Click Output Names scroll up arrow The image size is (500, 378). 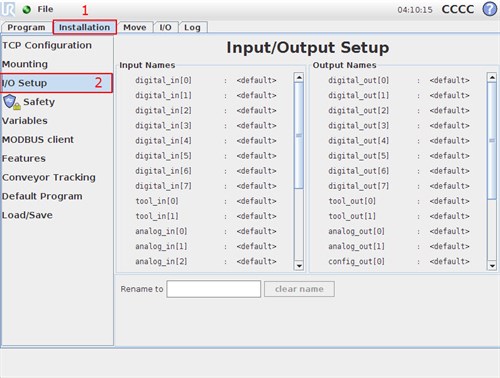tap(492, 77)
